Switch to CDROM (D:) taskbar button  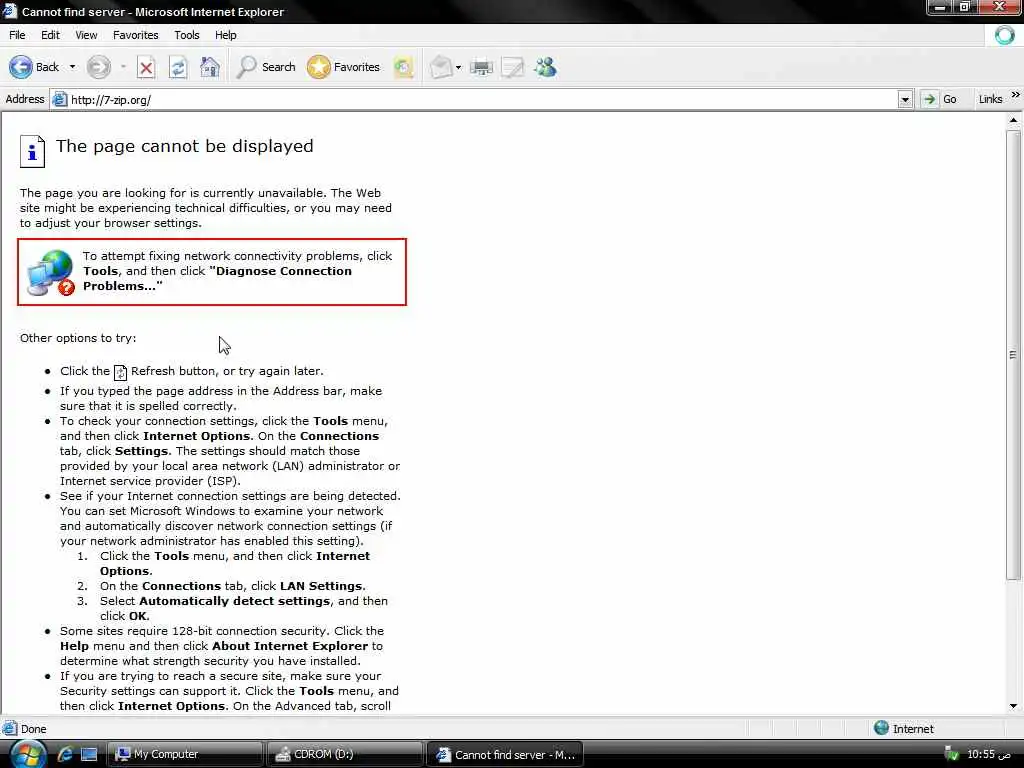(x=345, y=754)
